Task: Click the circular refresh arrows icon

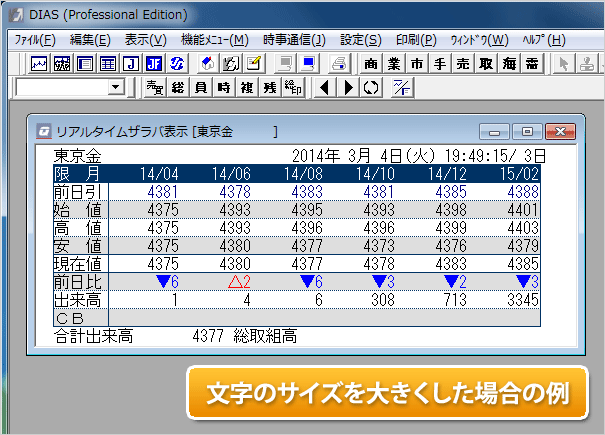Action: 371,88
